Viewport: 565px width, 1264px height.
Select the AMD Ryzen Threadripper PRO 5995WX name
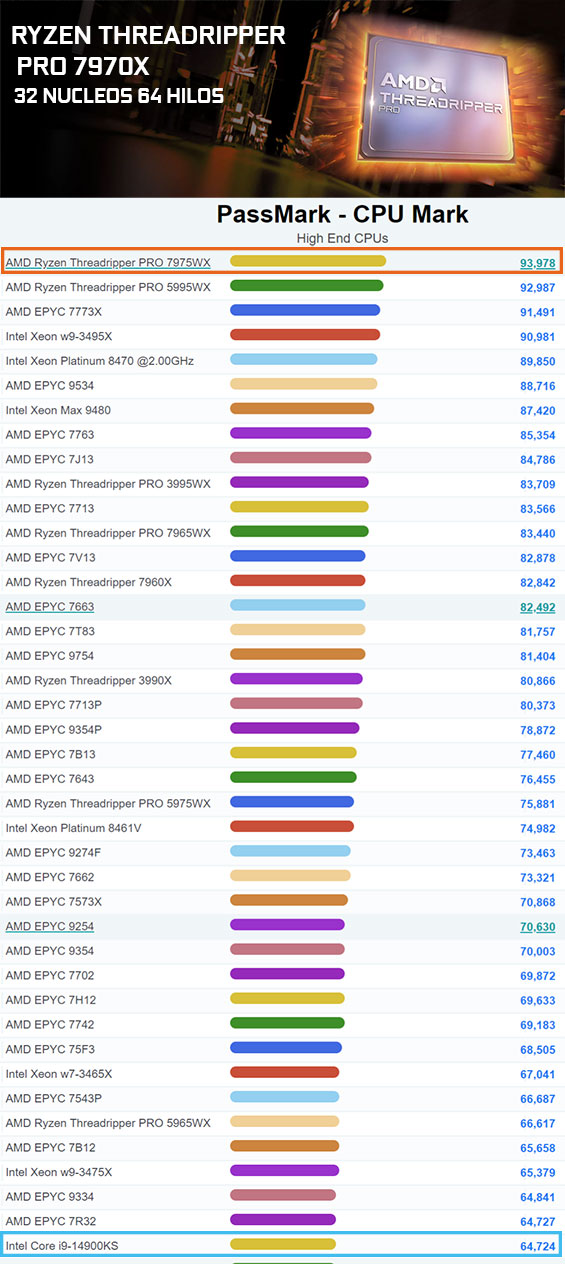108,288
